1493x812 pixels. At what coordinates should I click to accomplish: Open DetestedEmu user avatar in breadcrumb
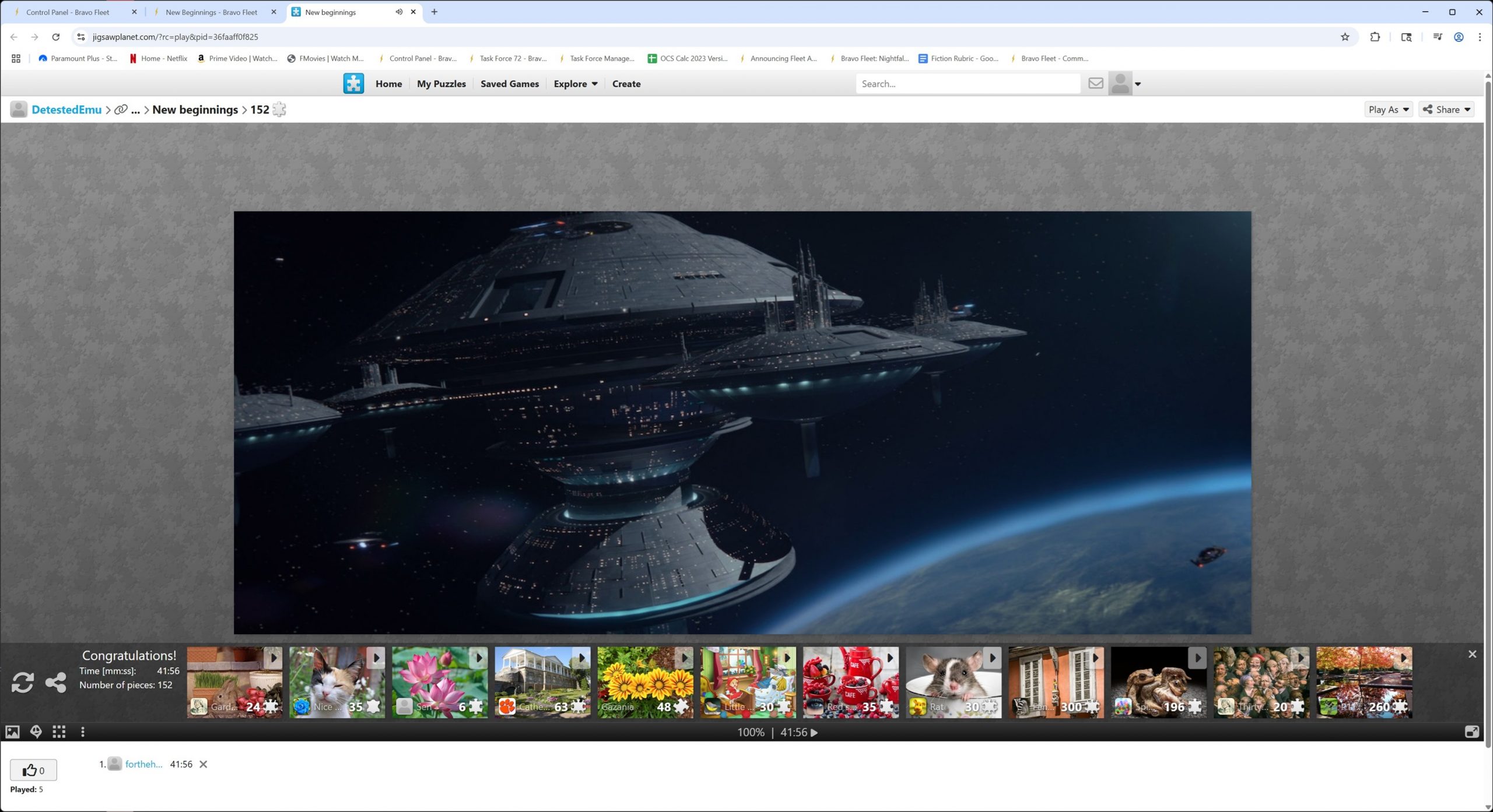coord(19,109)
